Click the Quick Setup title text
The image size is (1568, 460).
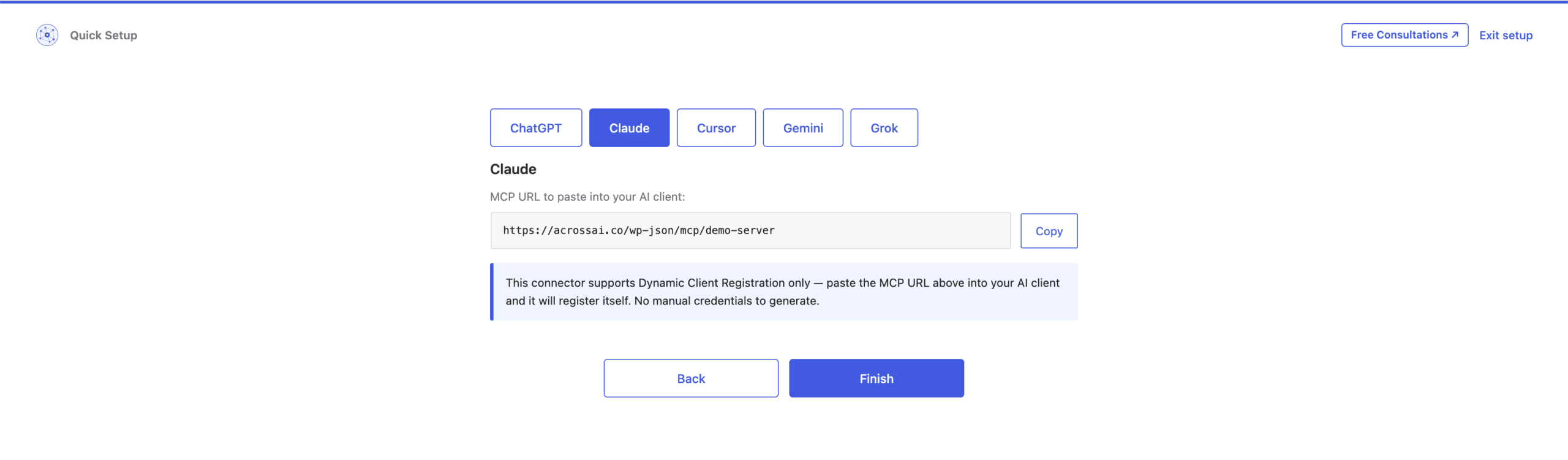point(104,36)
